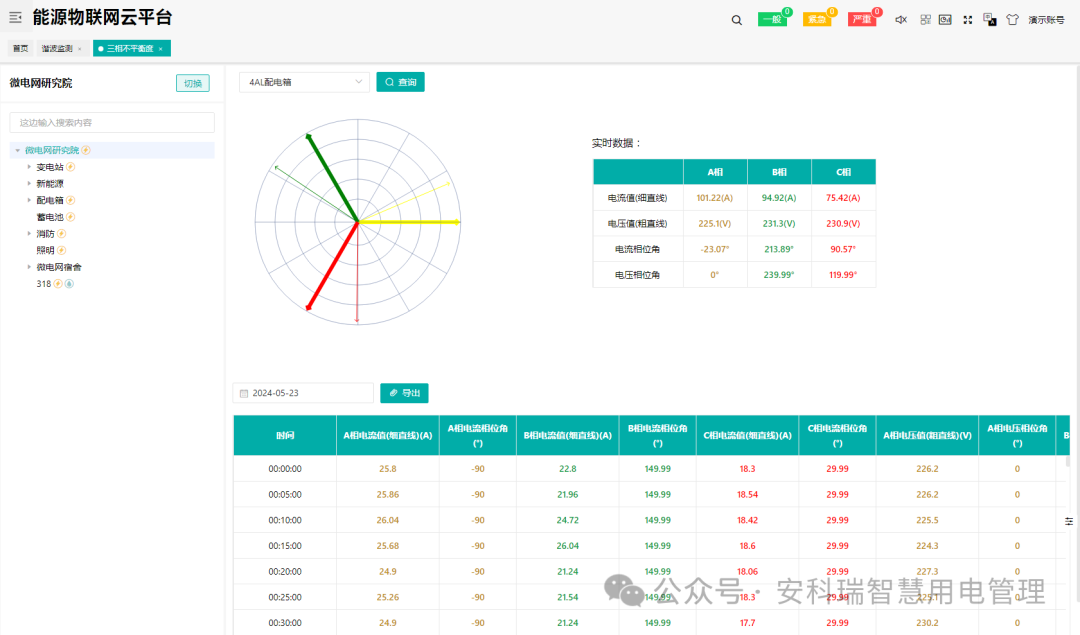1080x635 pixels.
Task: Expand the 微电网宿舍 tree node
Action: click(x=29, y=267)
